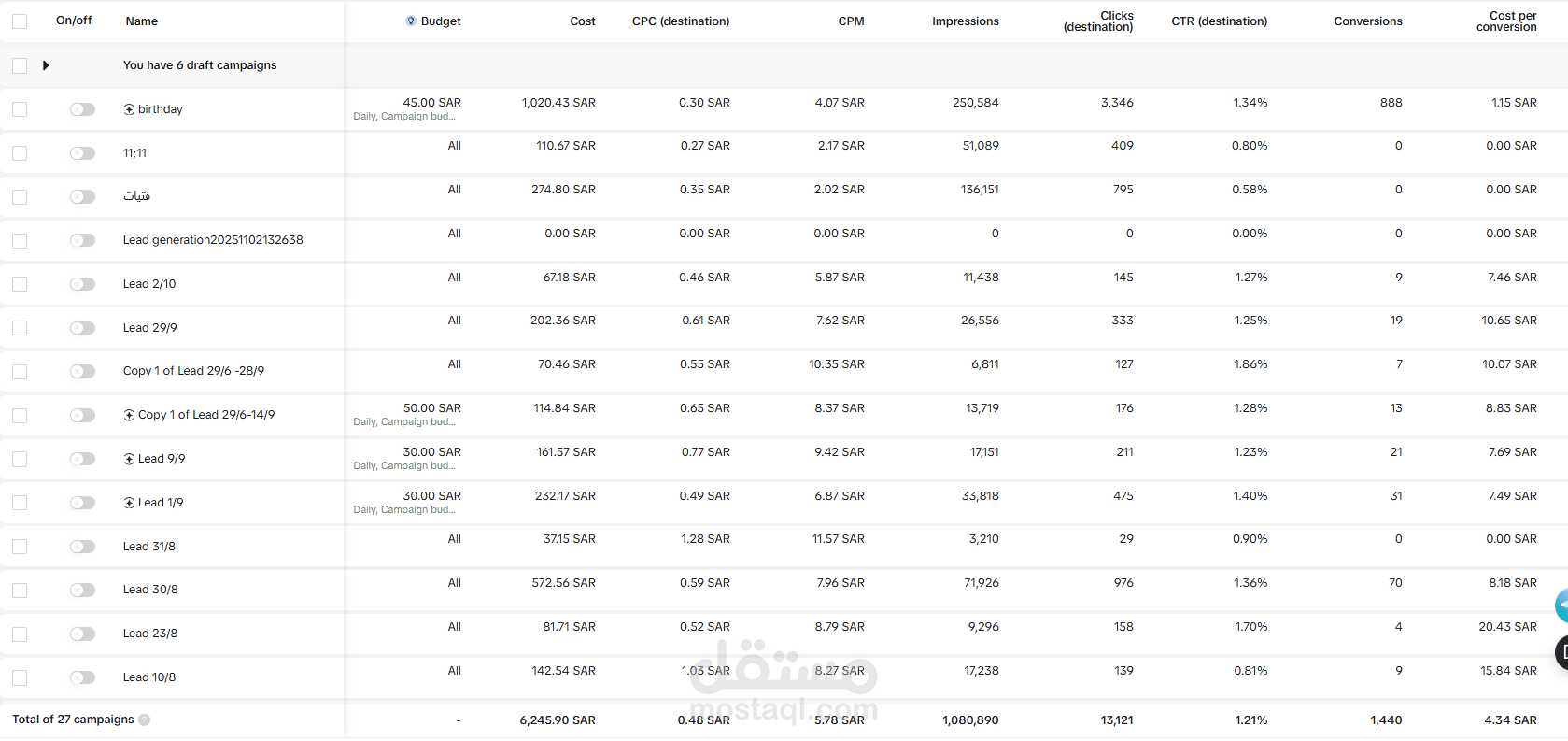Toggle the 11;11 campaign on

point(82,153)
